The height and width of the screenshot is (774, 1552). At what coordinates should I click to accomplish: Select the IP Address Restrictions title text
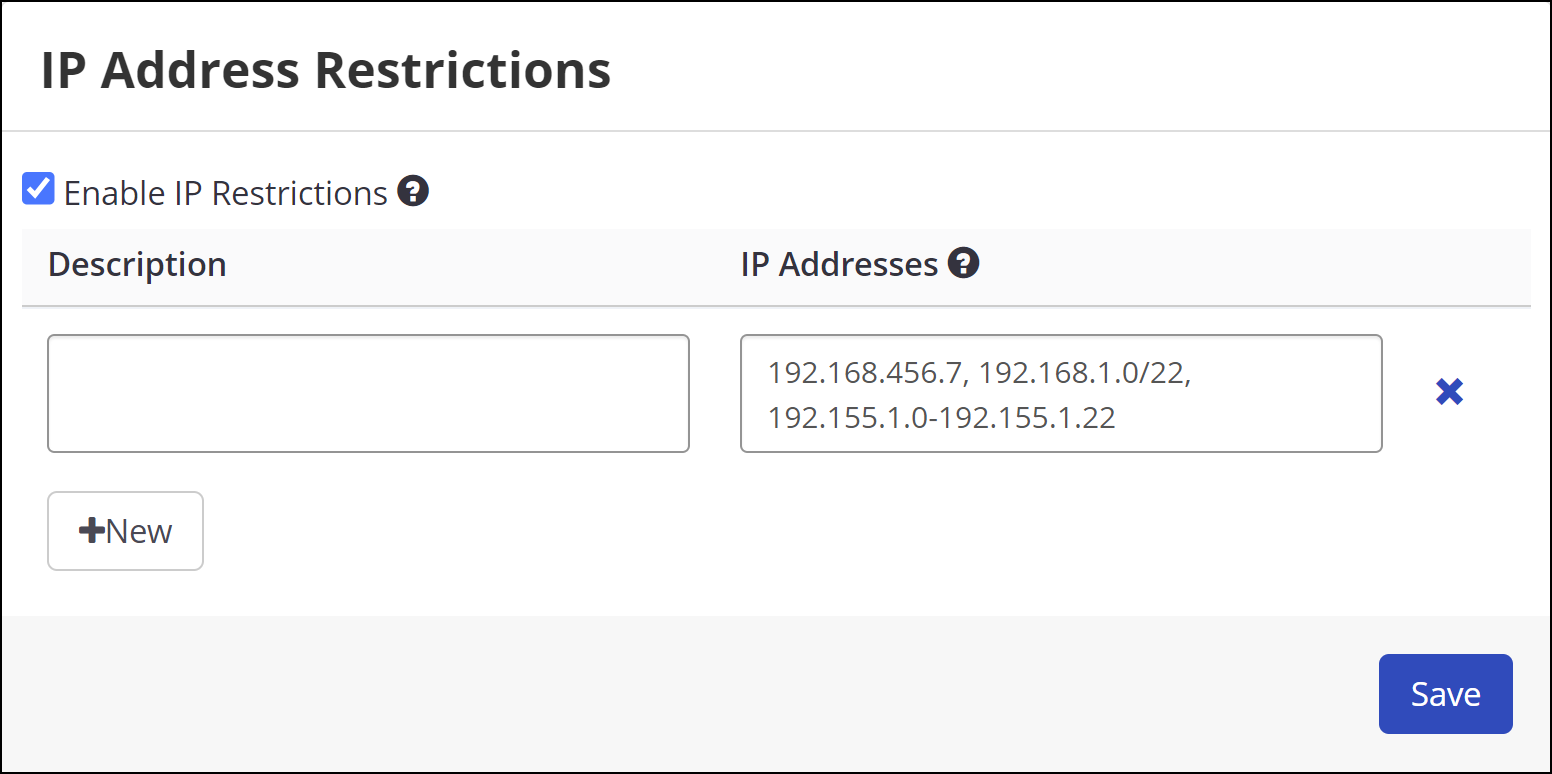(326, 68)
